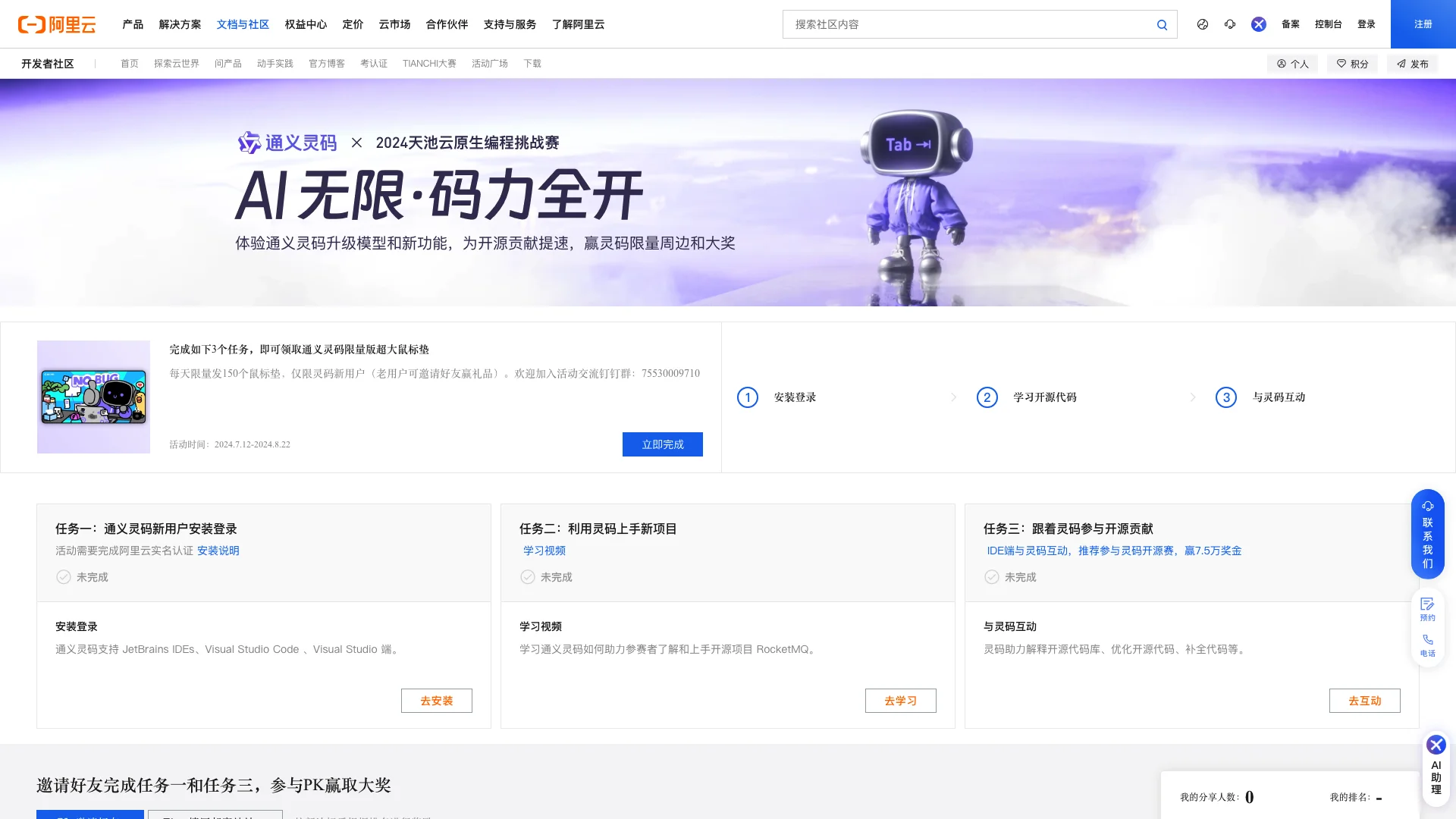Viewport: 1456px width, 819px height.
Task: Go to the 首页 community tab
Action: coord(130,64)
